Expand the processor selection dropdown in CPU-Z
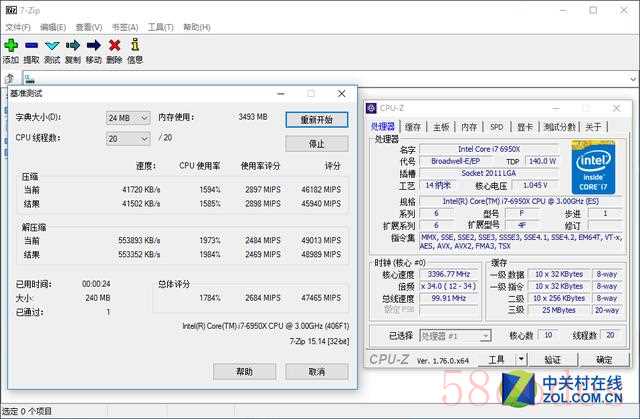Viewport: 640px width, 419px height. coord(485,336)
